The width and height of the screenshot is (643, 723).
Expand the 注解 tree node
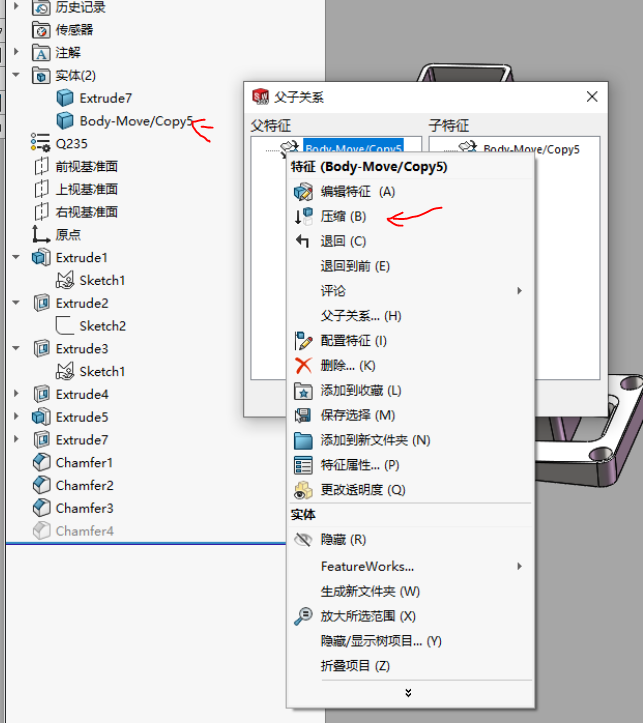coord(16,52)
